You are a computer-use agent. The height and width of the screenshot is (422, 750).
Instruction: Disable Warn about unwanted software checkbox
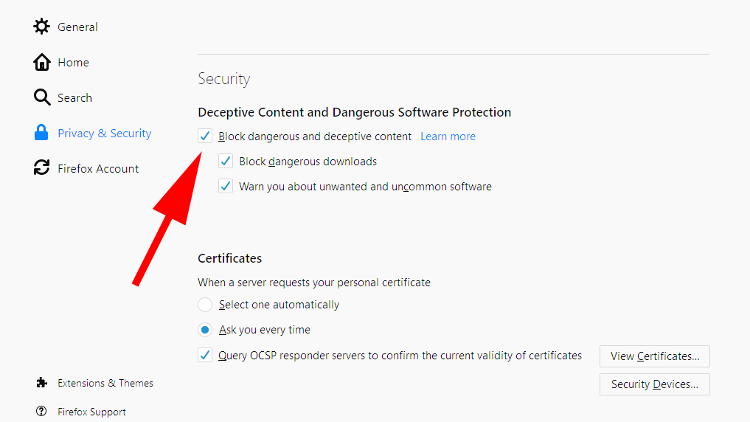tap(226, 186)
